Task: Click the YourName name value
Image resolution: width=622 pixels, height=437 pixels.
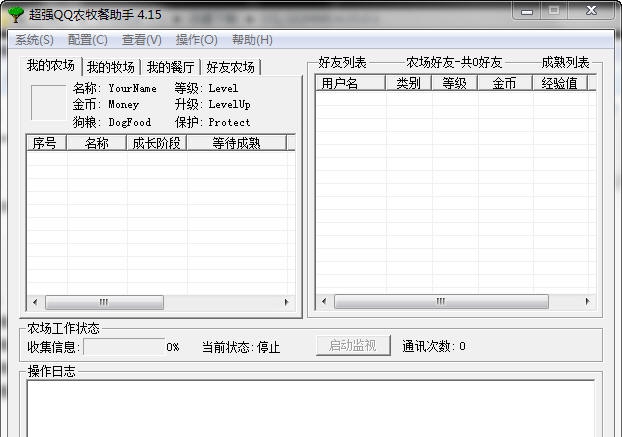Action: [132, 88]
